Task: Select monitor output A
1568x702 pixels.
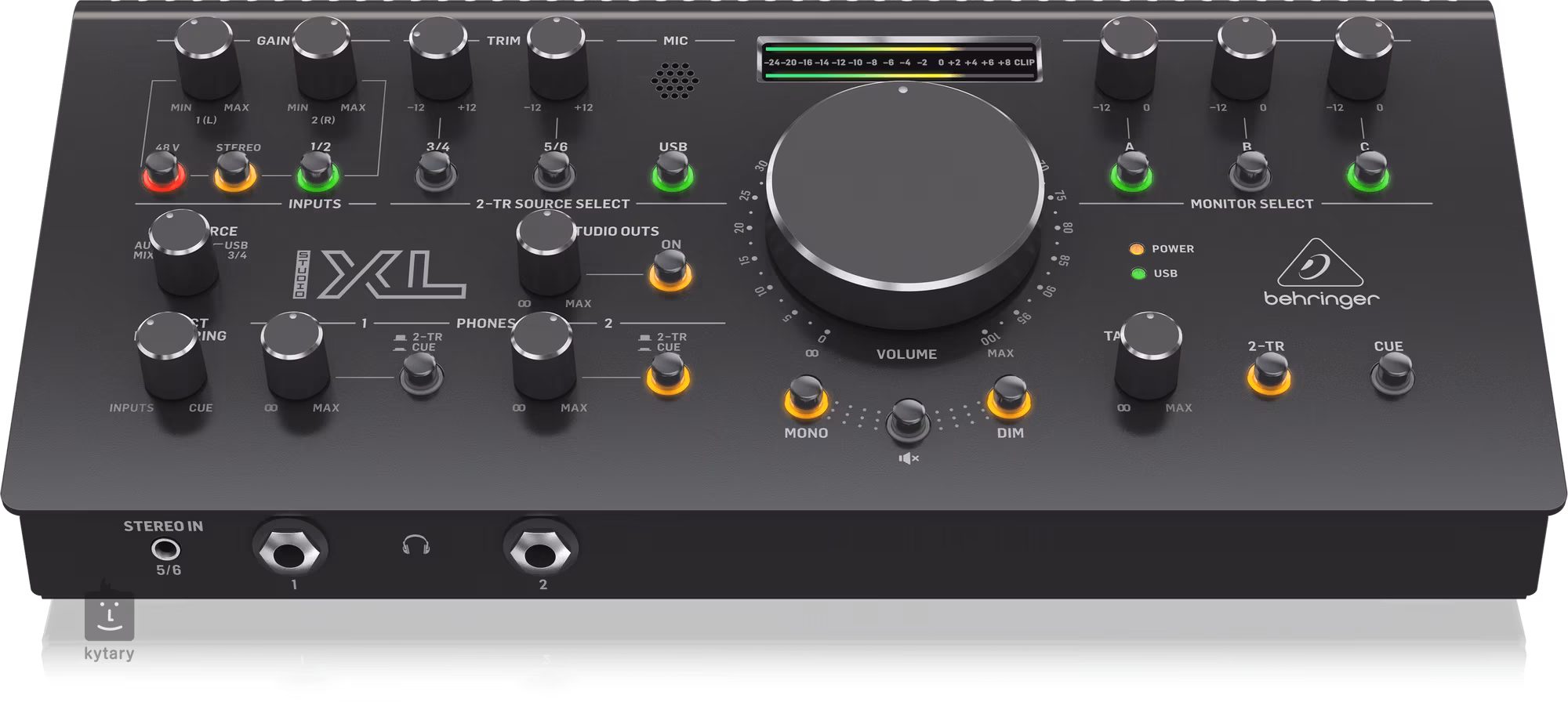Action: pos(1131,171)
